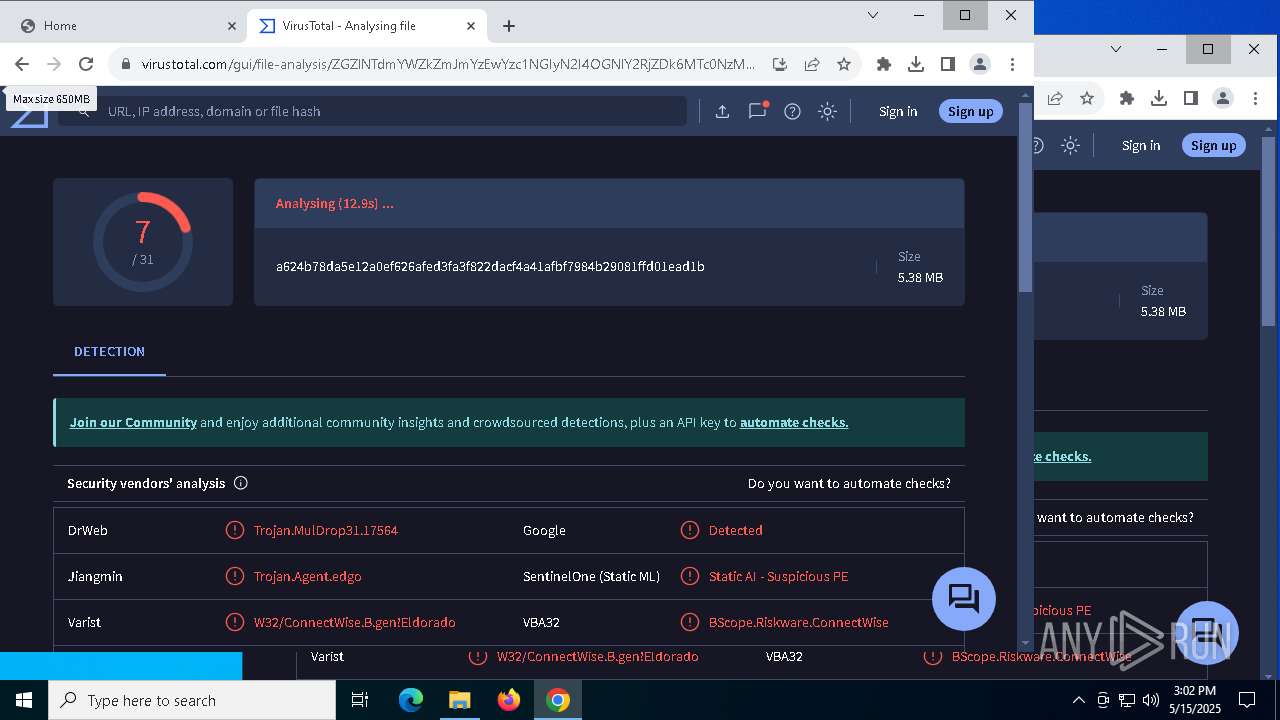Go back to previous page
Viewport: 1280px width, 720px height.
click(x=22, y=64)
